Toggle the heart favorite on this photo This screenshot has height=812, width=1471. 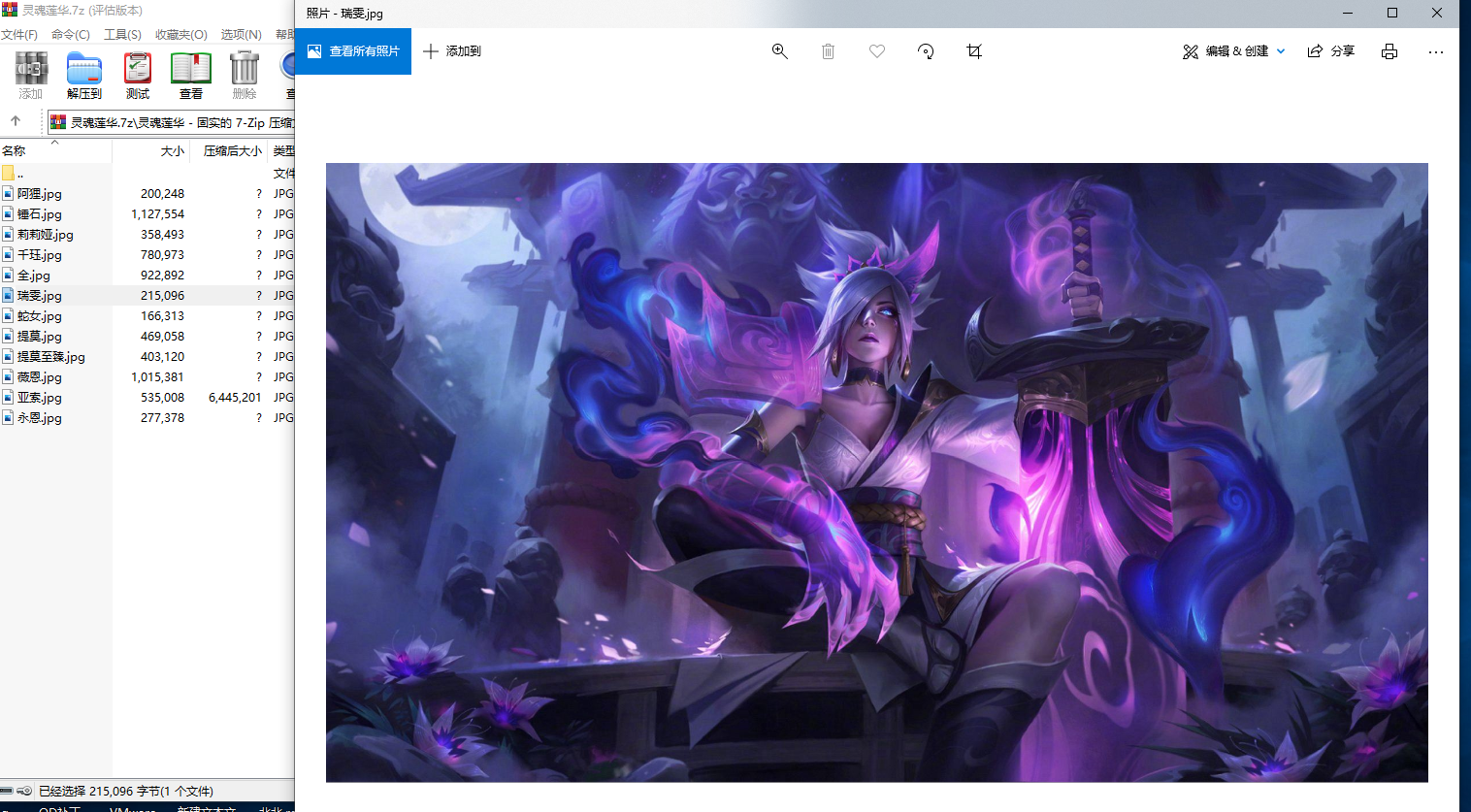(877, 51)
